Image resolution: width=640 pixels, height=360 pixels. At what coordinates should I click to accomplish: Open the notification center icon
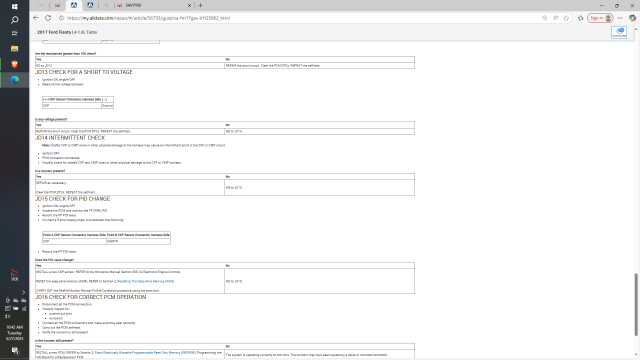click(x=15, y=351)
